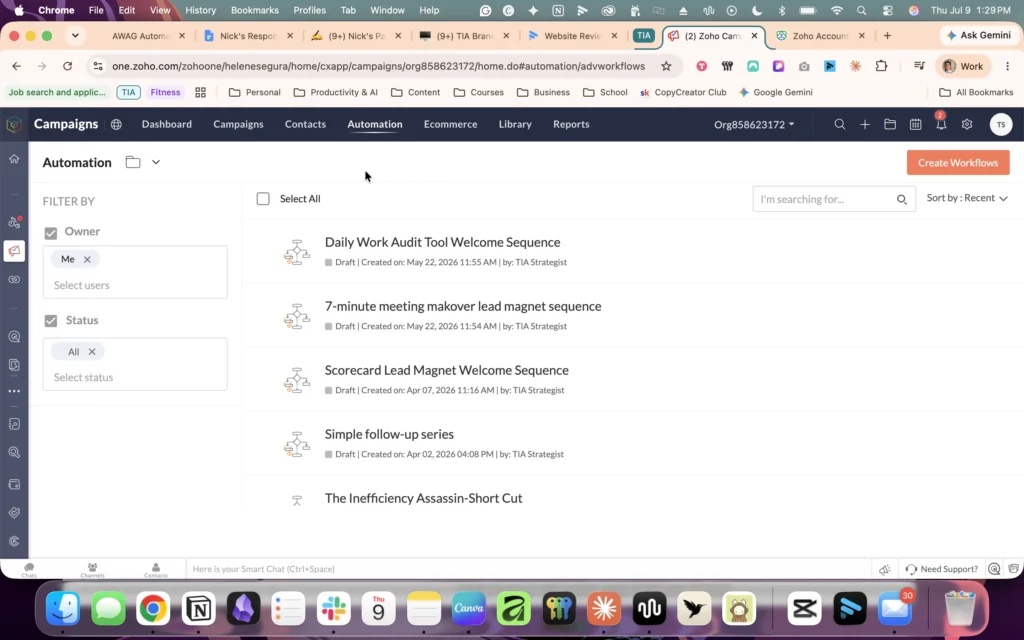
Task: Expand chevron next to Automation folder
Action: 155,162
